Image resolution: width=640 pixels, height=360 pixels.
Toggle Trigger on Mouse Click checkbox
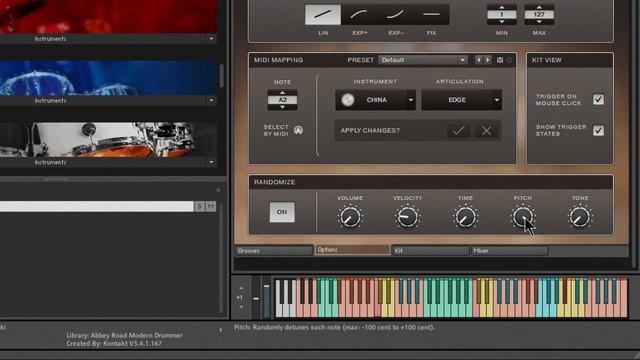598,100
